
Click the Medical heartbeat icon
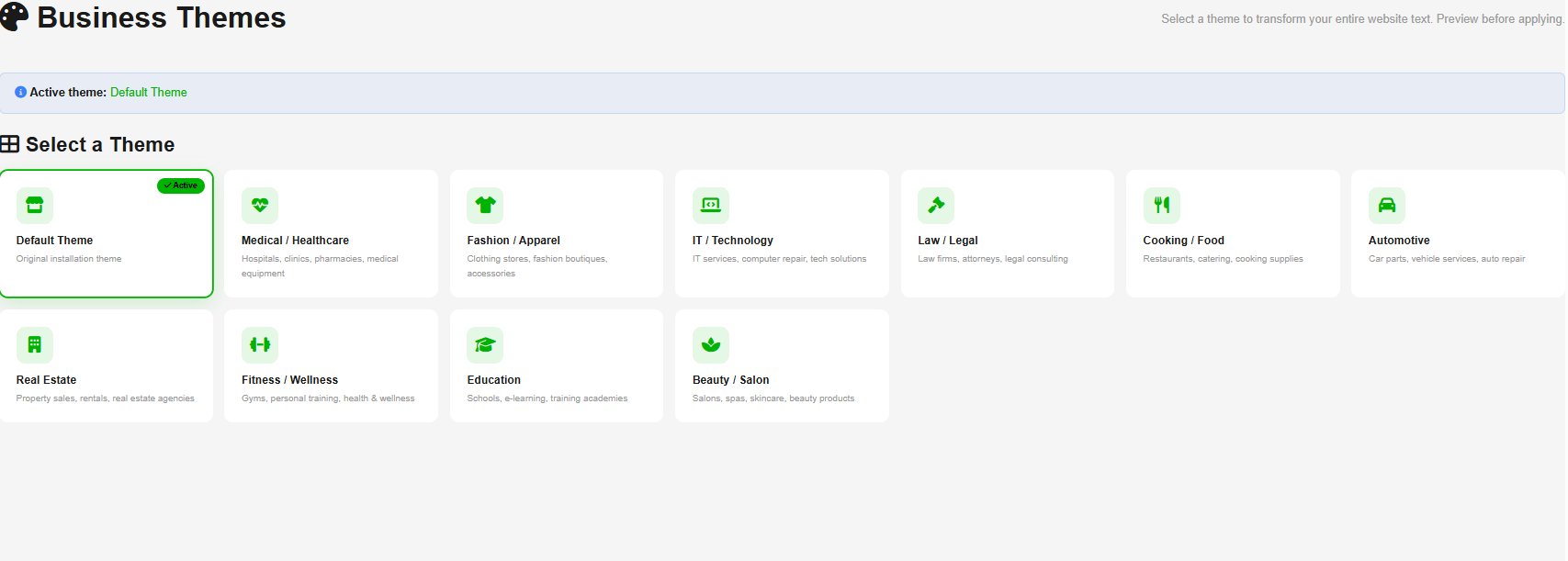260,205
